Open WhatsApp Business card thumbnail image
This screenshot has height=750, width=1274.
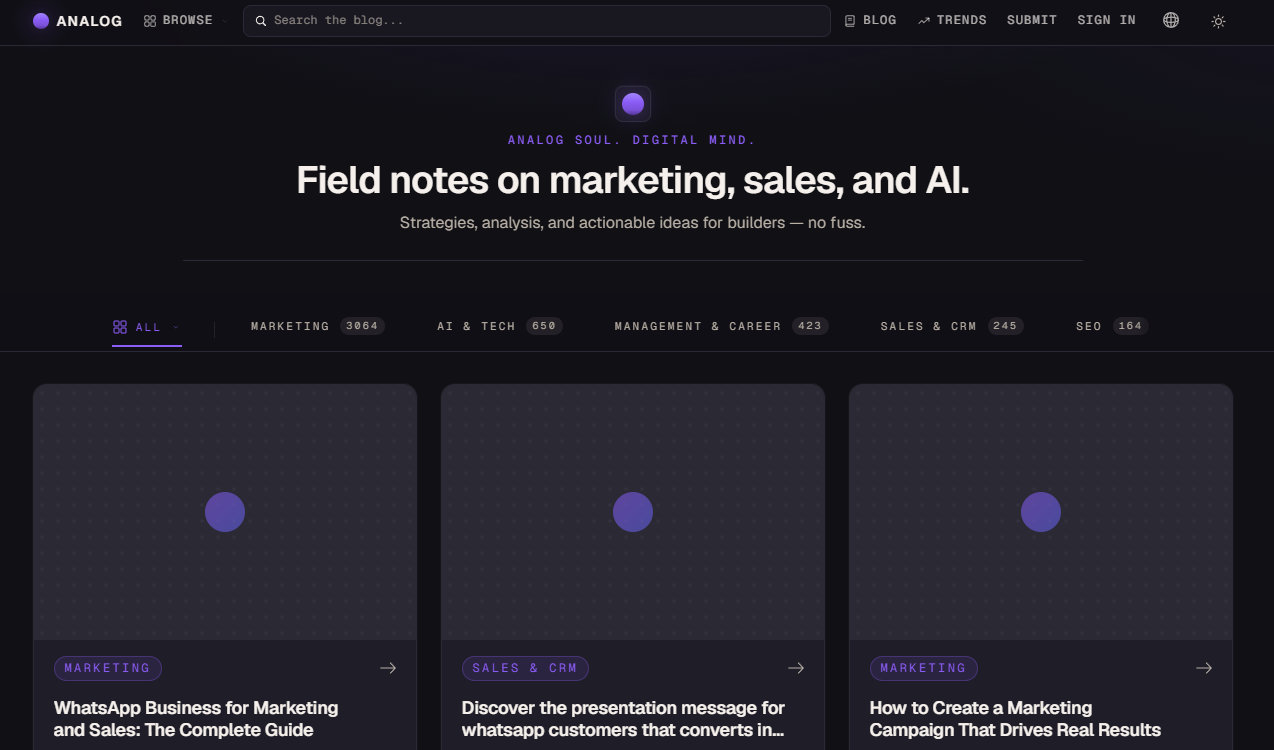tap(225, 512)
